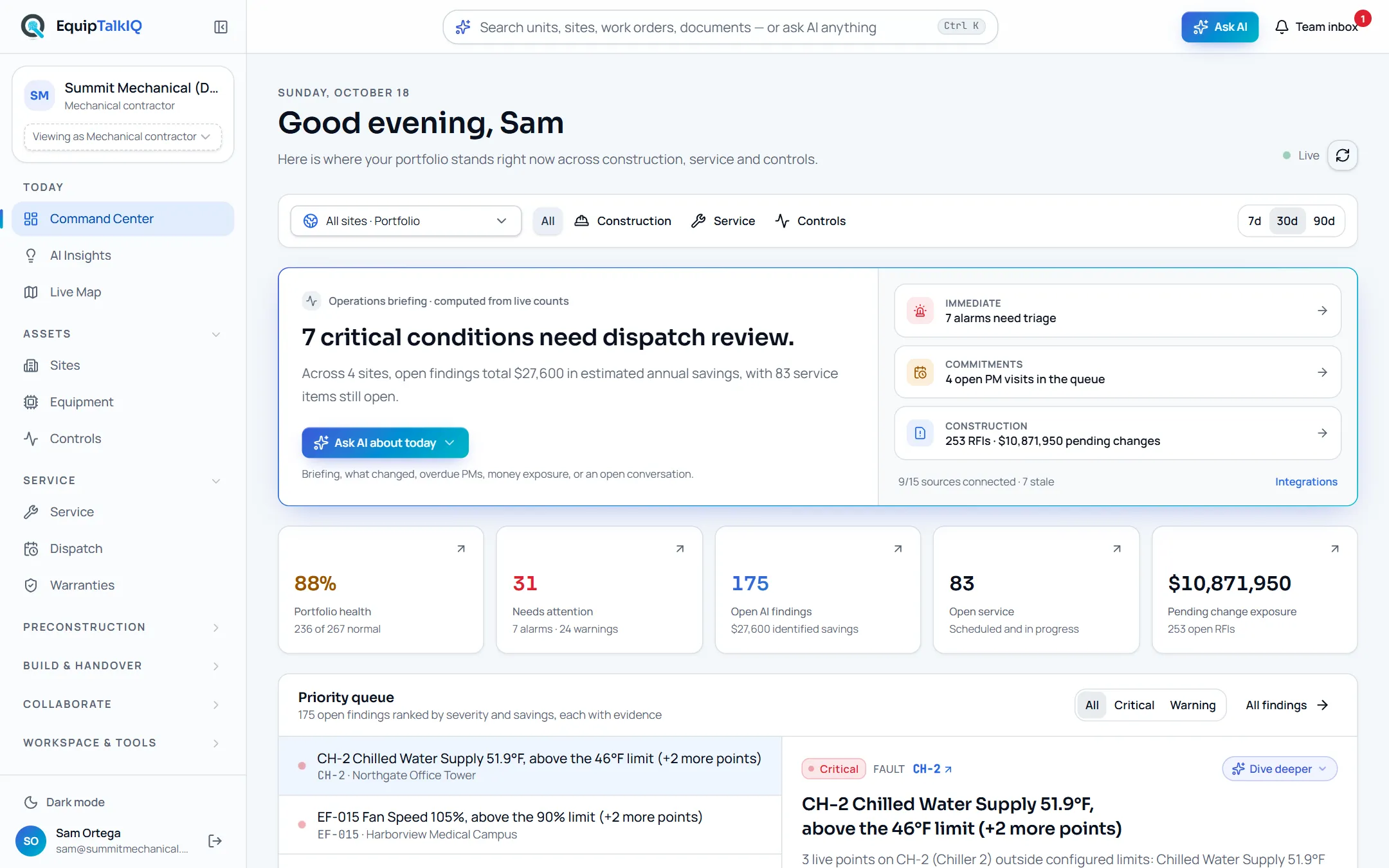Open the Pending change exposure card arrow
This screenshot has width=1389, height=868.
coord(1335,548)
